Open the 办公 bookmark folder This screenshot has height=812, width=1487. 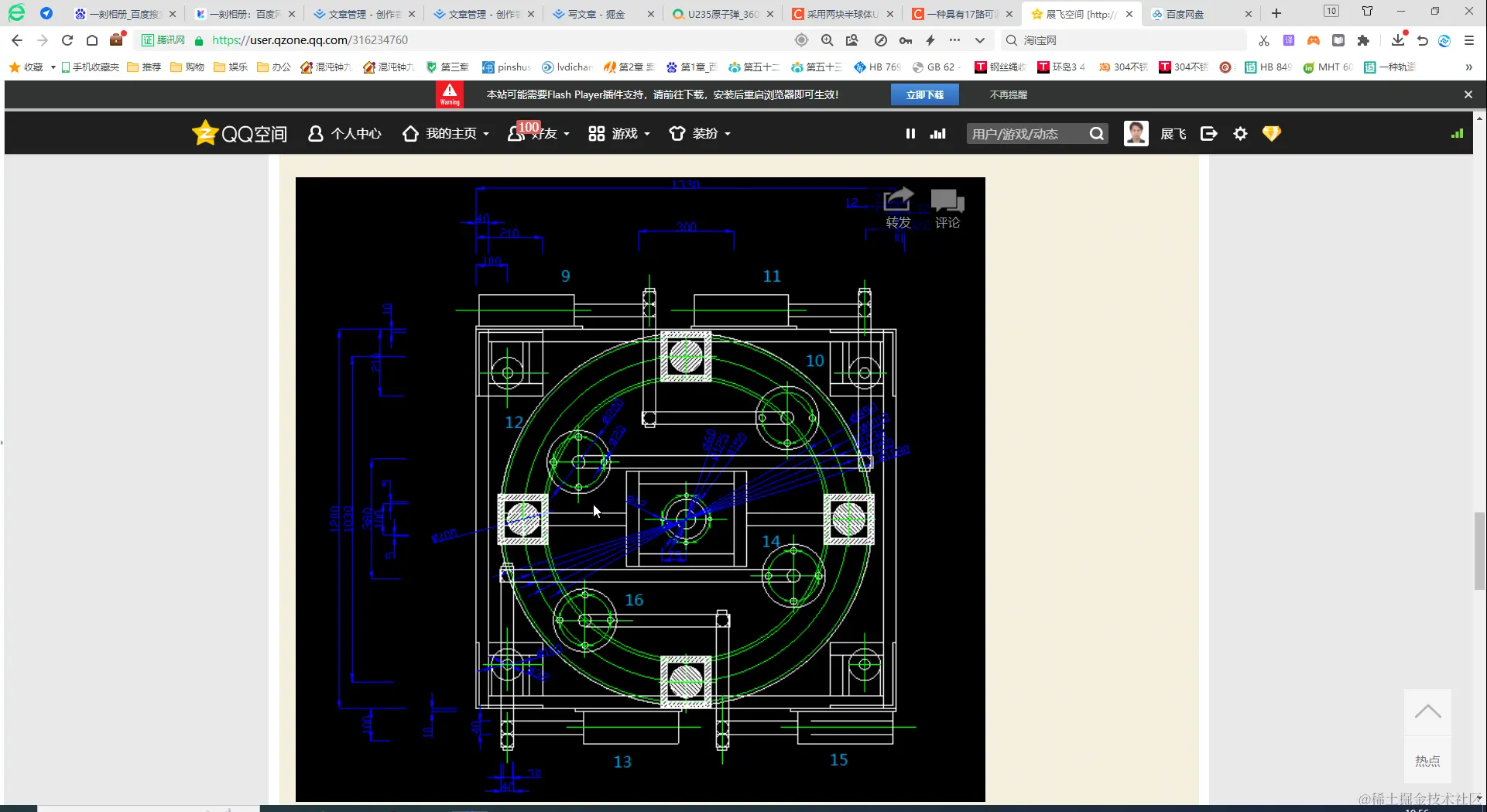pyautogui.click(x=274, y=67)
